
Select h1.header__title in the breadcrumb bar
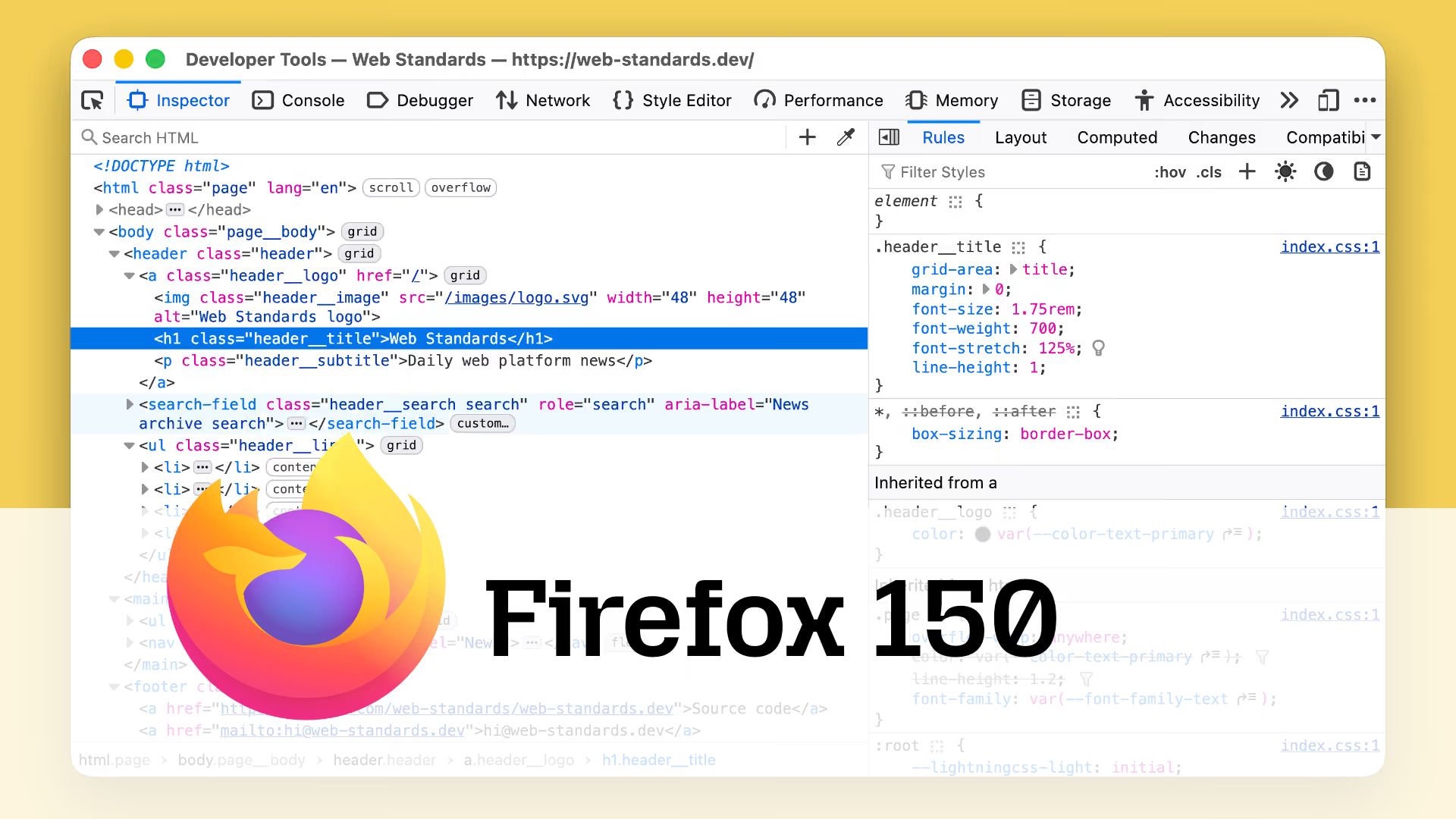[x=659, y=760]
